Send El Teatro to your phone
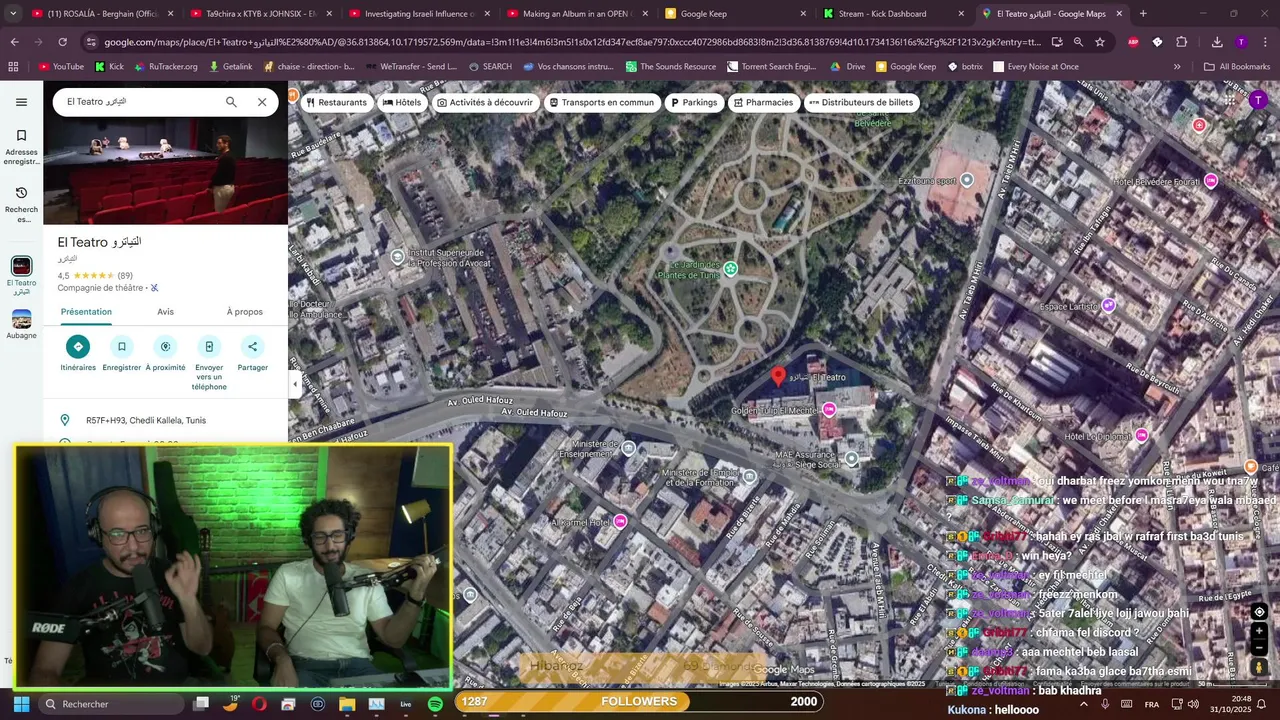Image resolution: width=1280 pixels, height=720 pixels. [x=209, y=363]
